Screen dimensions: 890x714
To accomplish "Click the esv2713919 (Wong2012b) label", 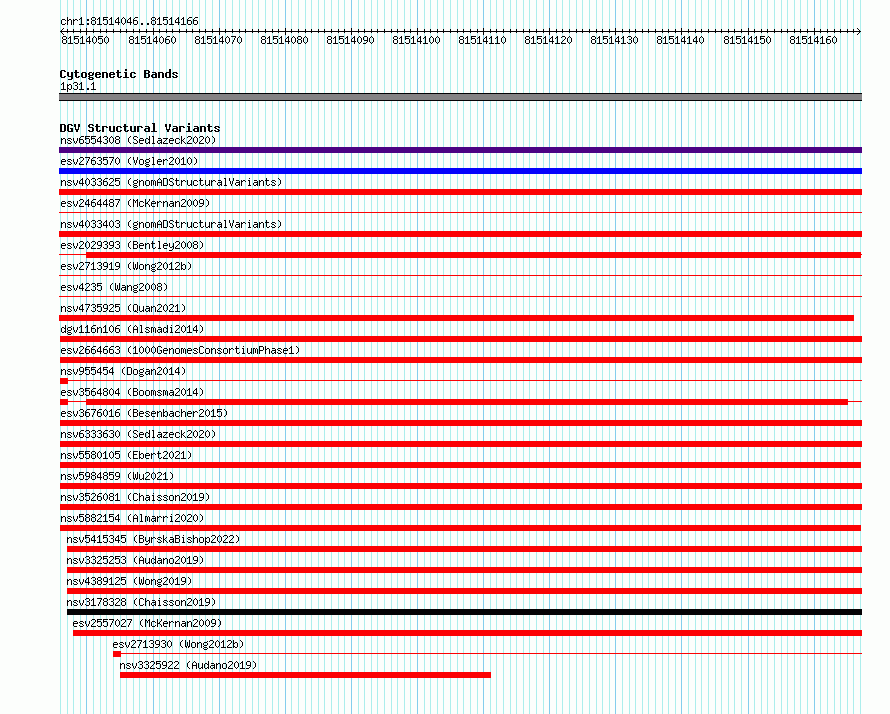I will 126,266.
